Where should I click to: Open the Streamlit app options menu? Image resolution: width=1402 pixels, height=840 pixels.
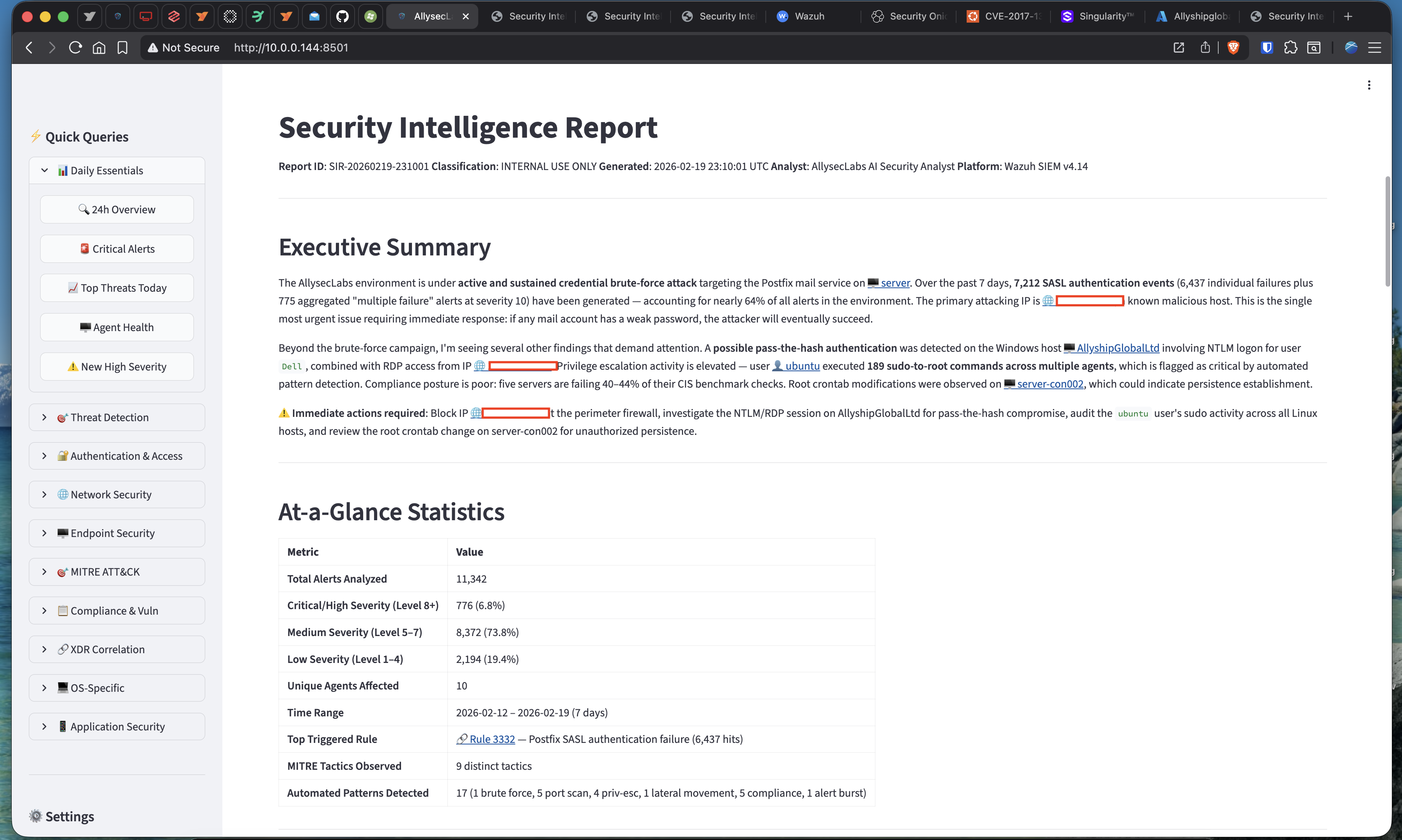[1368, 84]
